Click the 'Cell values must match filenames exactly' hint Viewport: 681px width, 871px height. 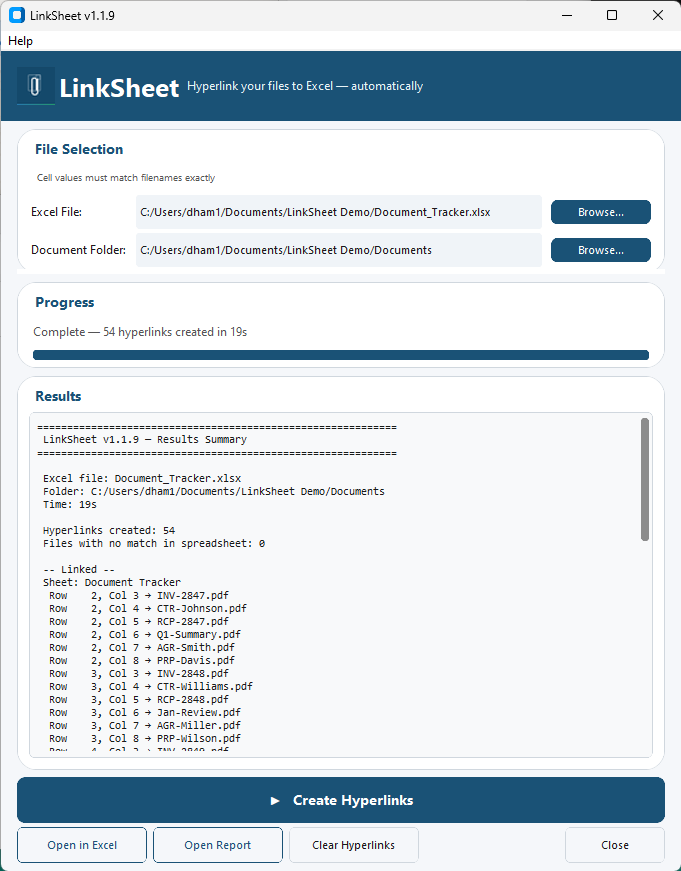pyautogui.click(x=126, y=178)
